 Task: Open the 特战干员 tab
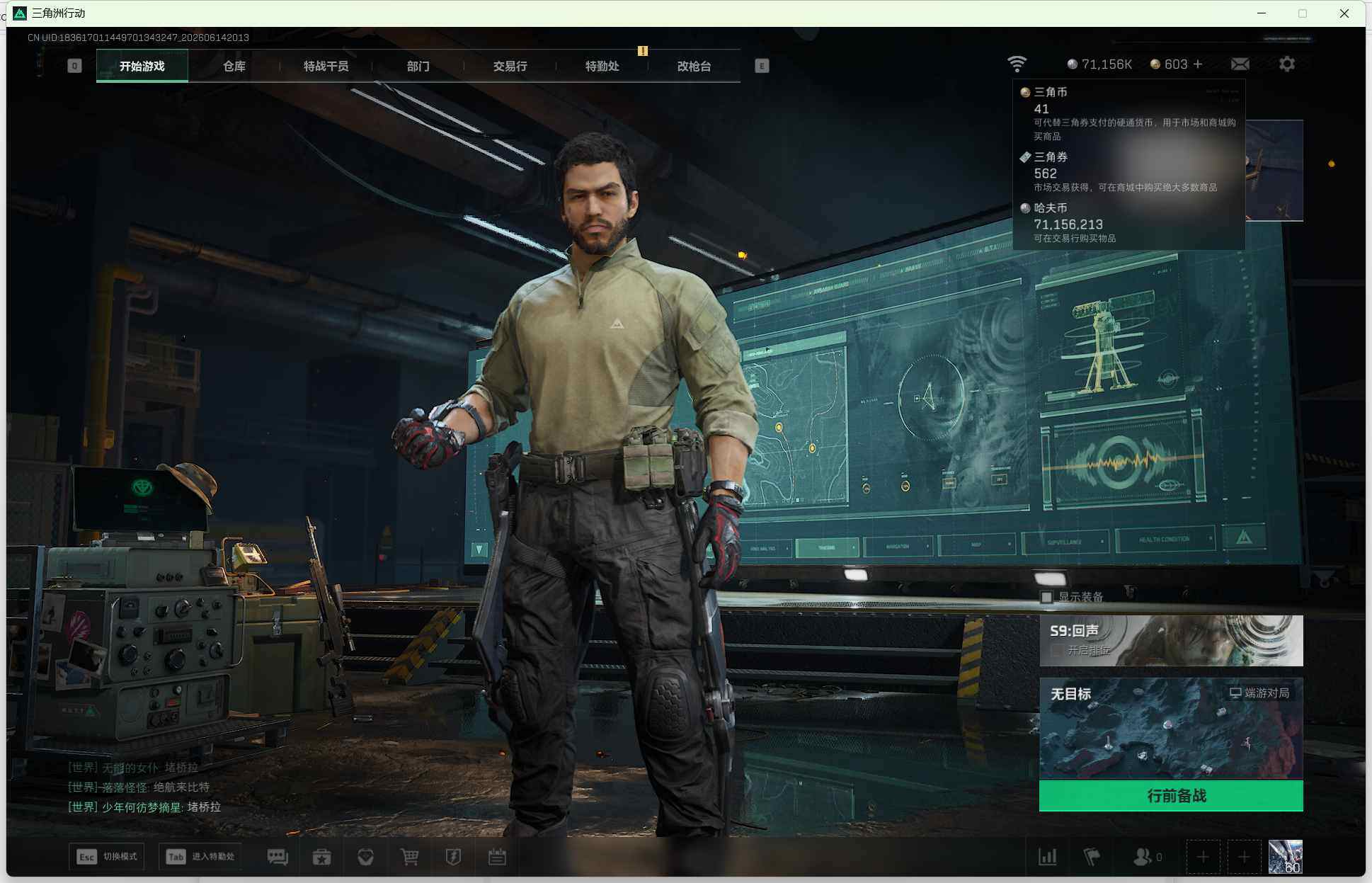[326, 66]
